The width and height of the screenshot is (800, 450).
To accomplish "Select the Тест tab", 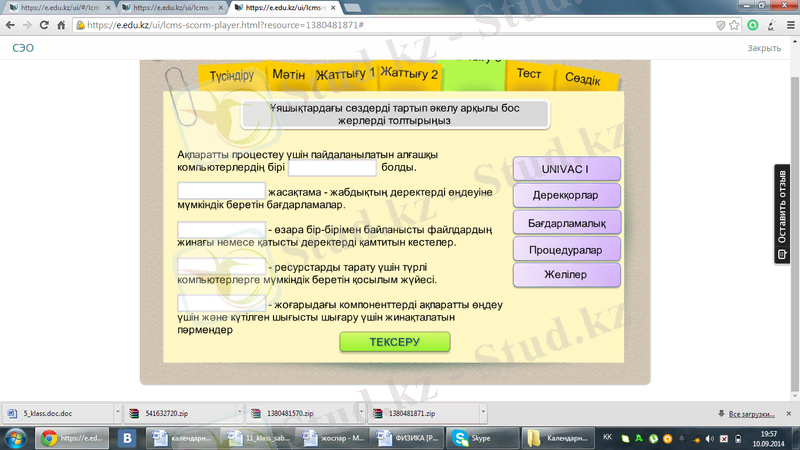I will [x=528, y=75].
